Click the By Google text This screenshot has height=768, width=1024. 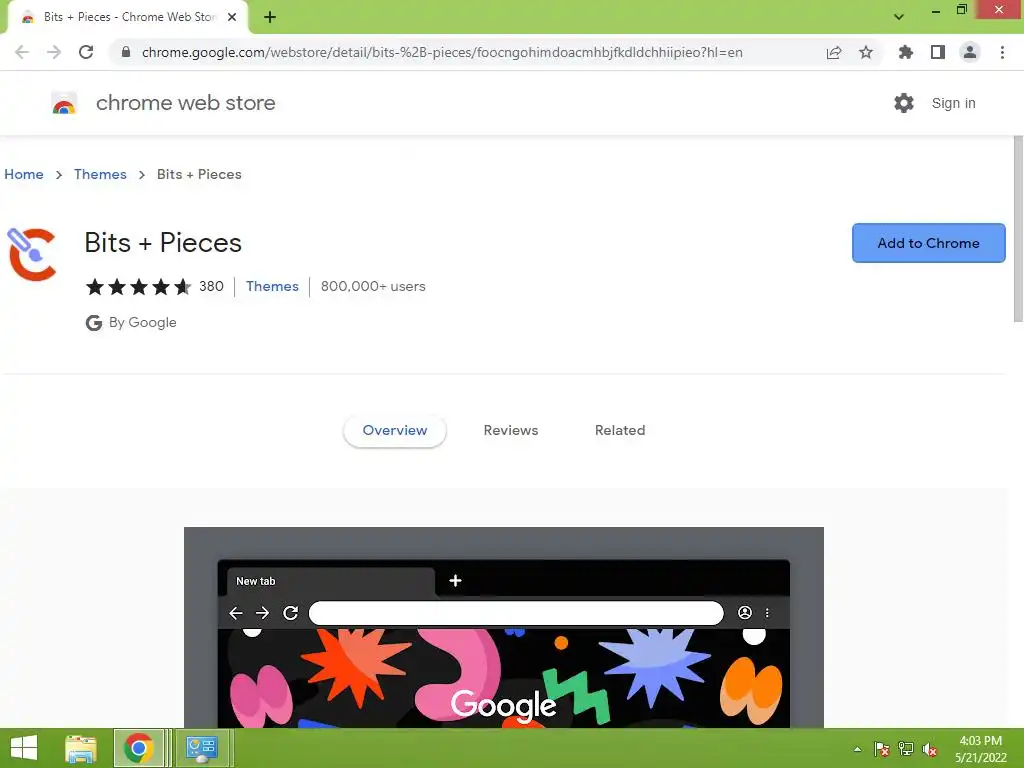tap(142, 323)
